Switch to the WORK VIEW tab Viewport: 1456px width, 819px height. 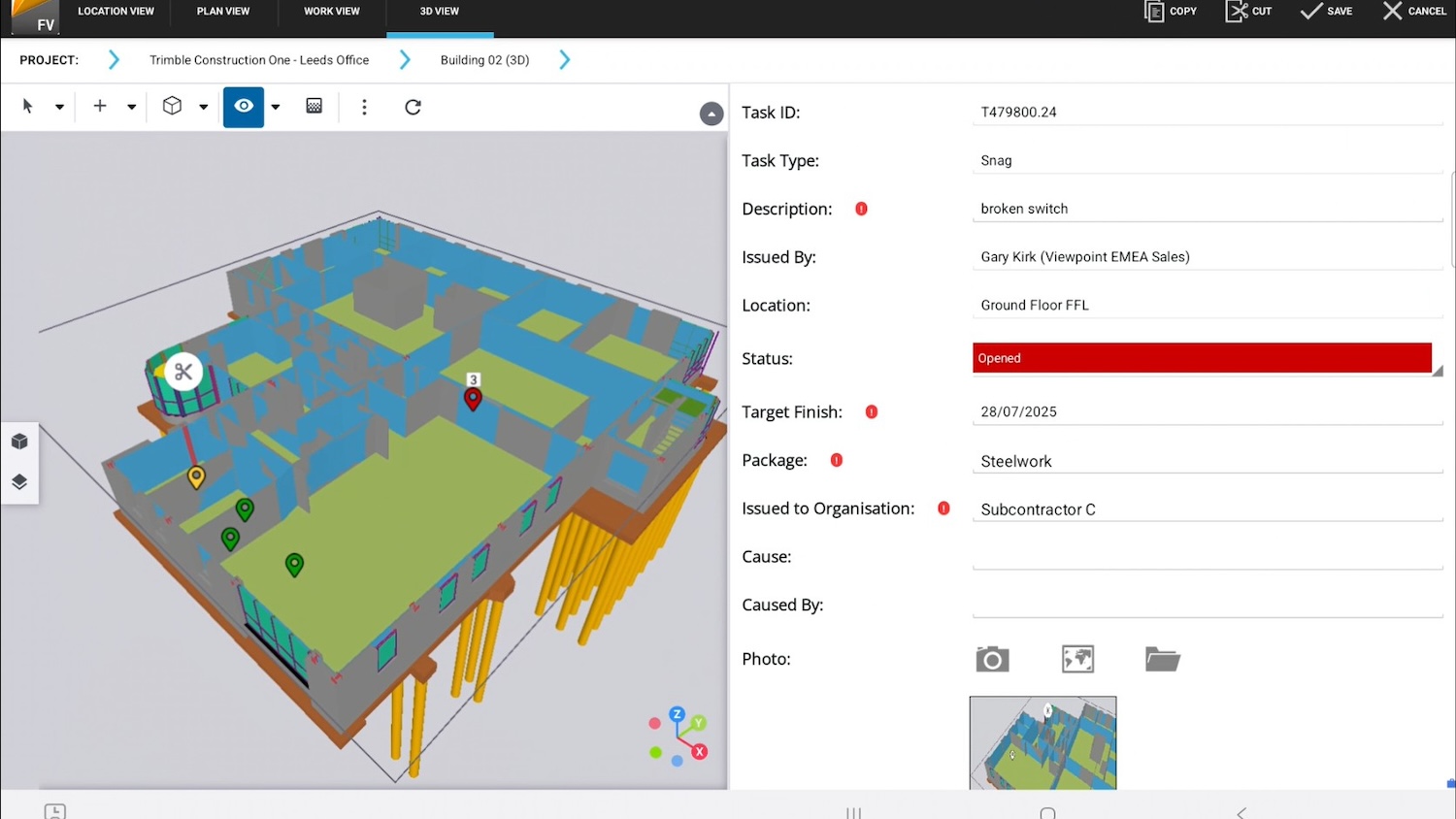tap(331, 12)
